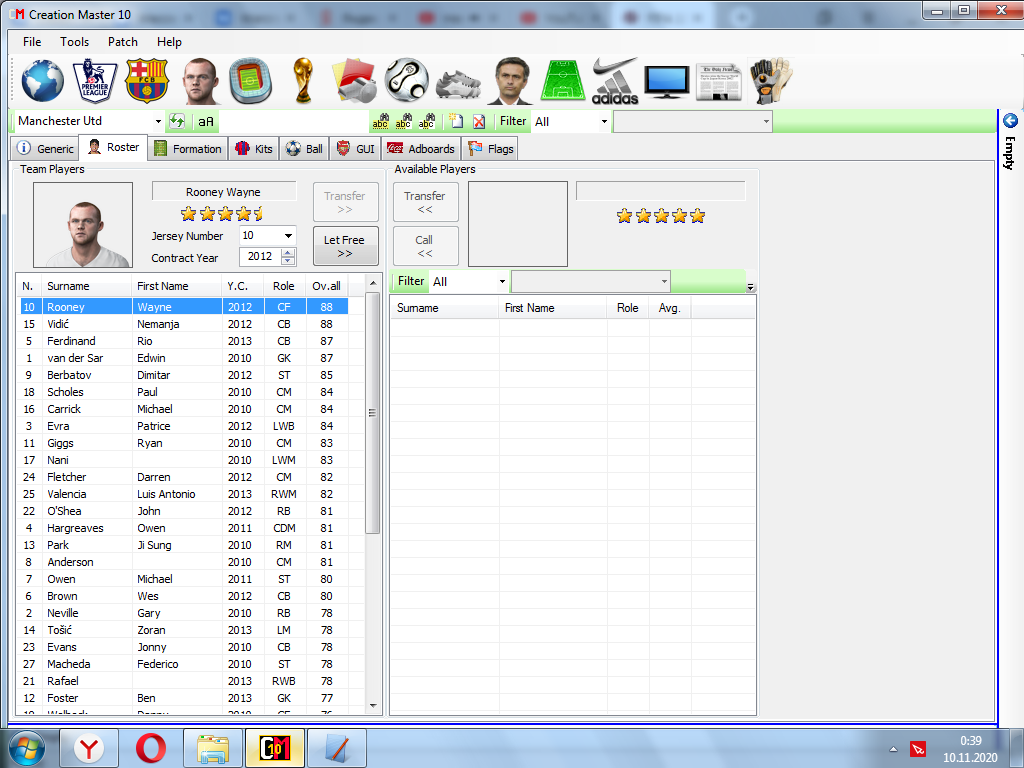
Task: Click the Premier League icon in toolbar
Action: coord(95,80)
